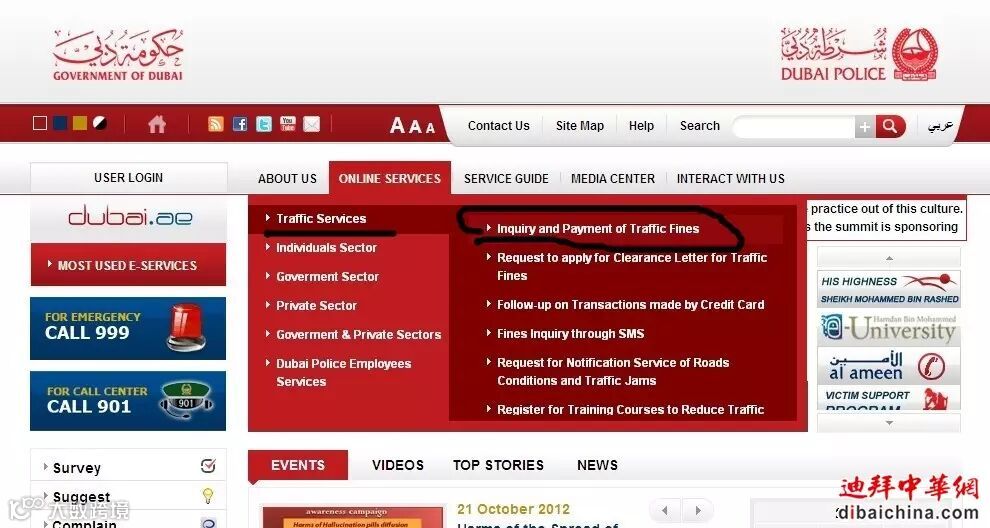Switch to the VIDEOS tab
The width and height of the screenshot is (990, 528).
pyautogui.click(x=398, y=465)
